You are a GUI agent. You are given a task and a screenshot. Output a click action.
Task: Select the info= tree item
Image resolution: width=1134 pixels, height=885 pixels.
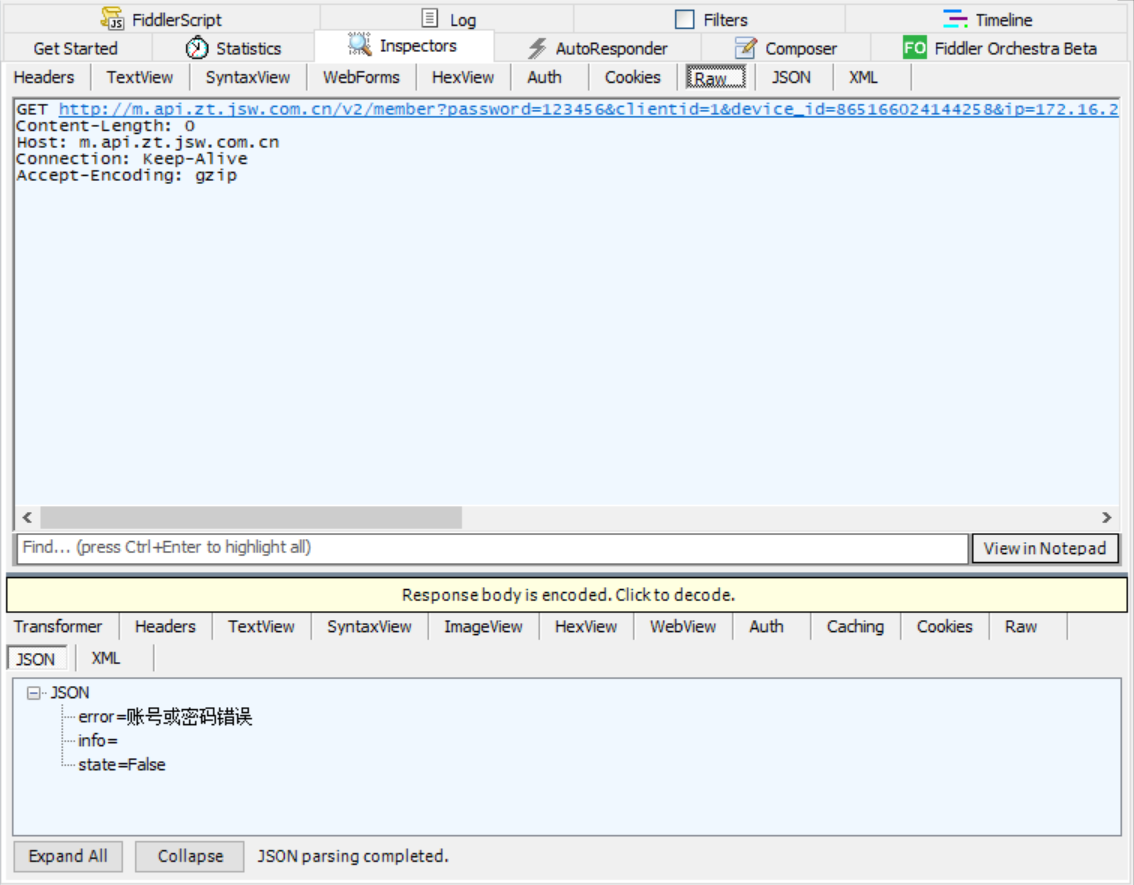98,740
